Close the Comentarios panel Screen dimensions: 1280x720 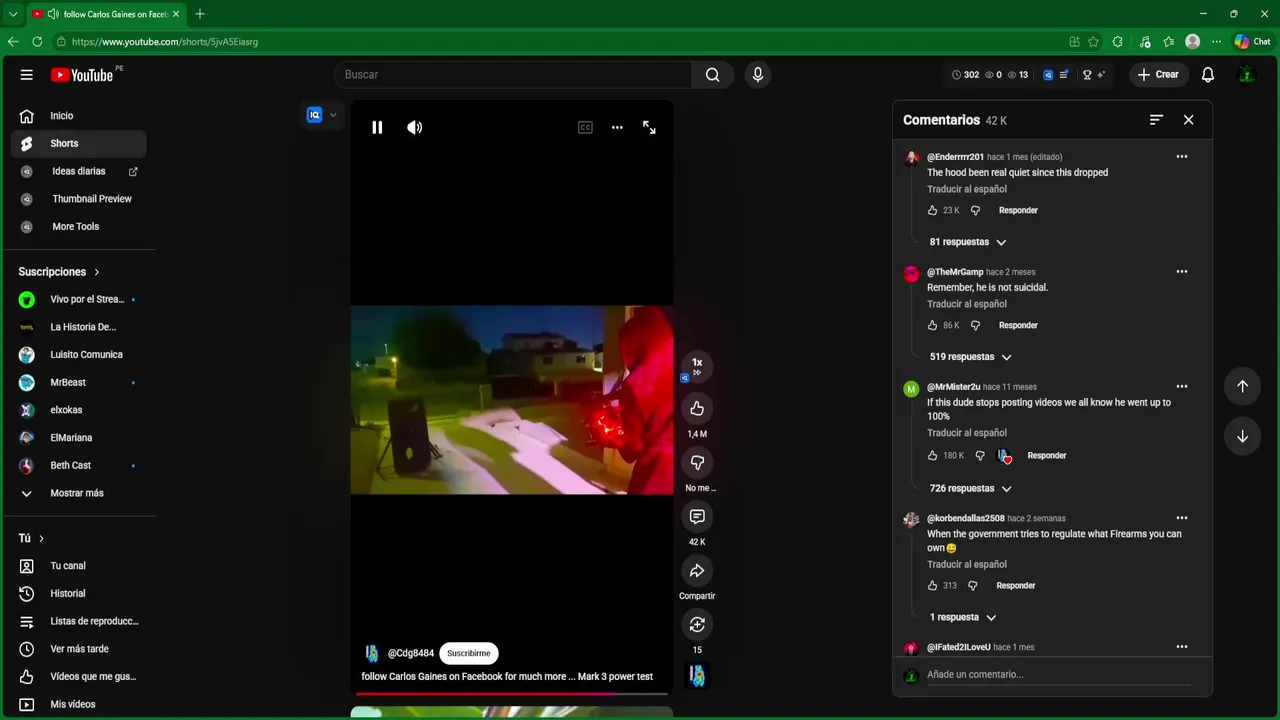(1188, 120)
